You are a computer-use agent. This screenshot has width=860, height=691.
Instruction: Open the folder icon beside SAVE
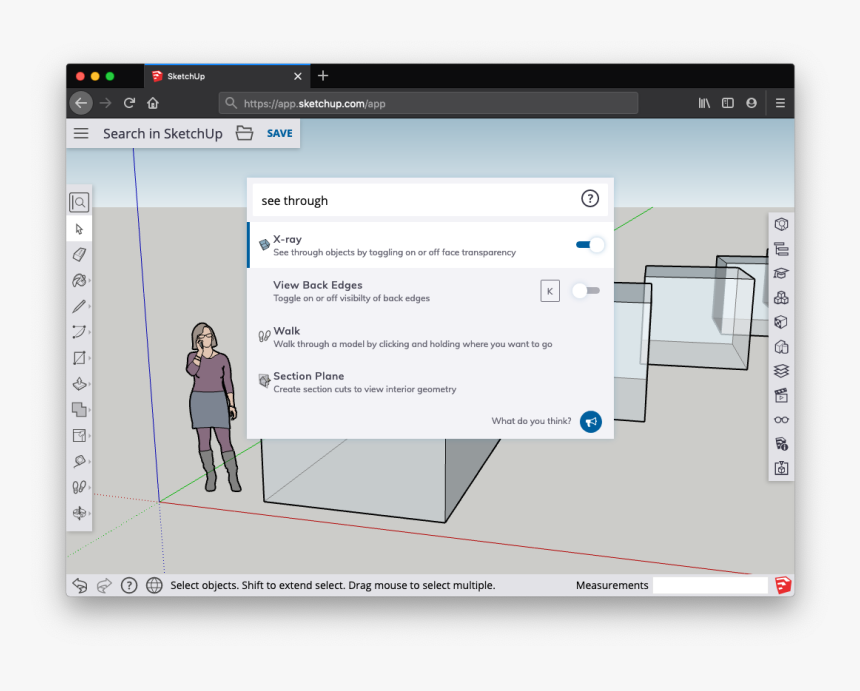(244, 133)
